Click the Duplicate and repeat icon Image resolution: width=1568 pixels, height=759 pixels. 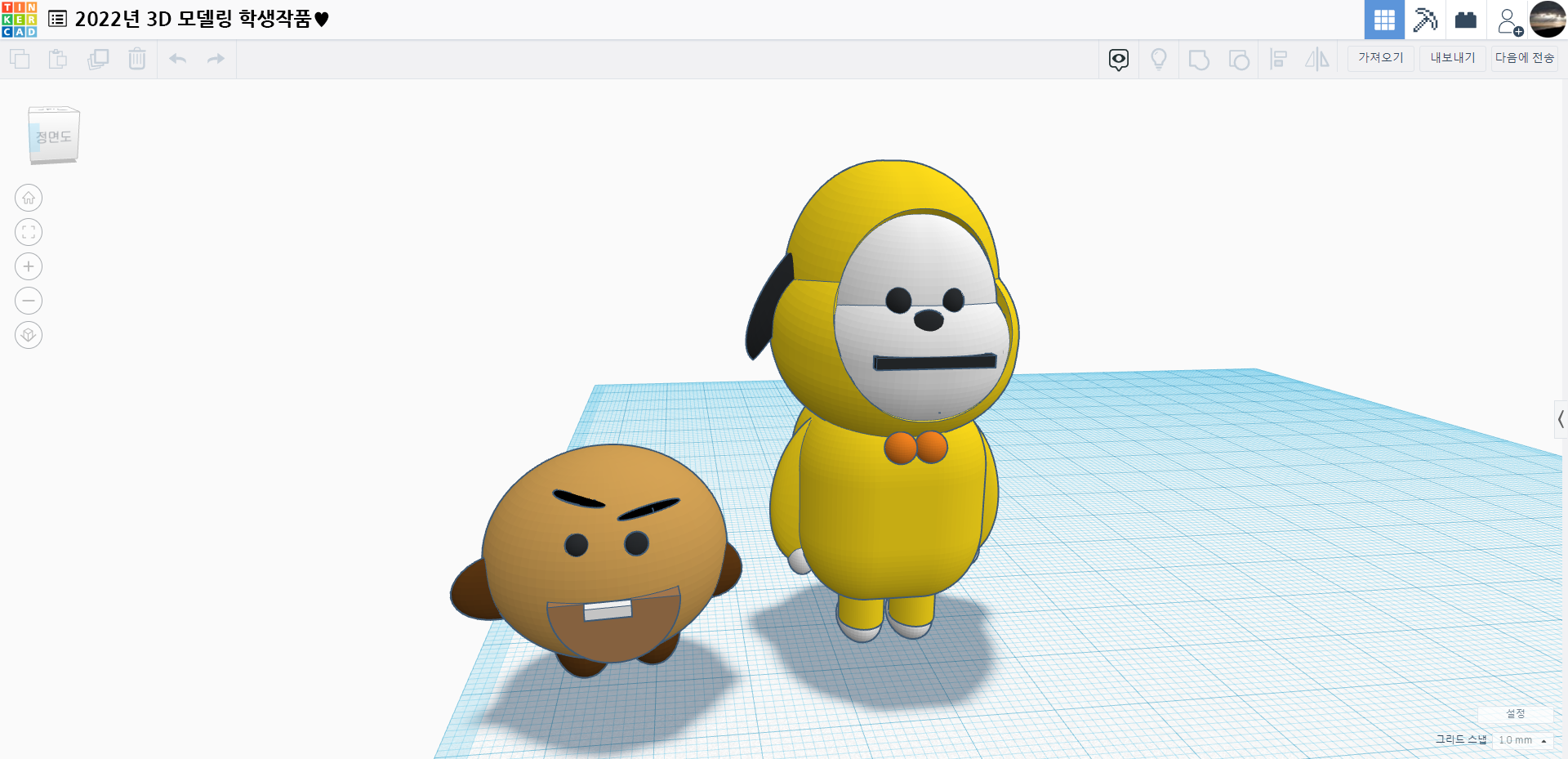[98, 59]
